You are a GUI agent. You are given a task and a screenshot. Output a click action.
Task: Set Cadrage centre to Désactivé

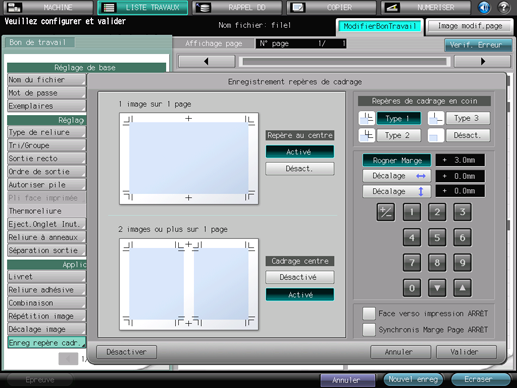[300, 277]
